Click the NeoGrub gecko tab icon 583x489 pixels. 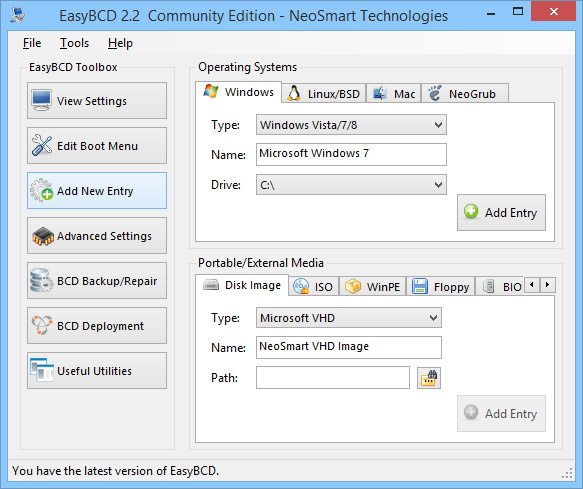[434, 93]
